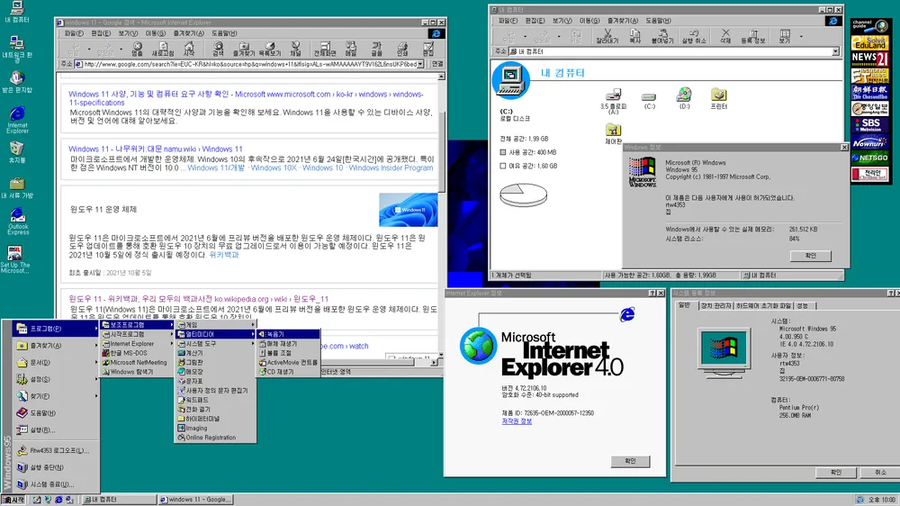Image resolution: width=900 pixels, height=506 pixels.
Task: Open the Windows 11 namu.wiki search result link
Action: pos(156,149)
